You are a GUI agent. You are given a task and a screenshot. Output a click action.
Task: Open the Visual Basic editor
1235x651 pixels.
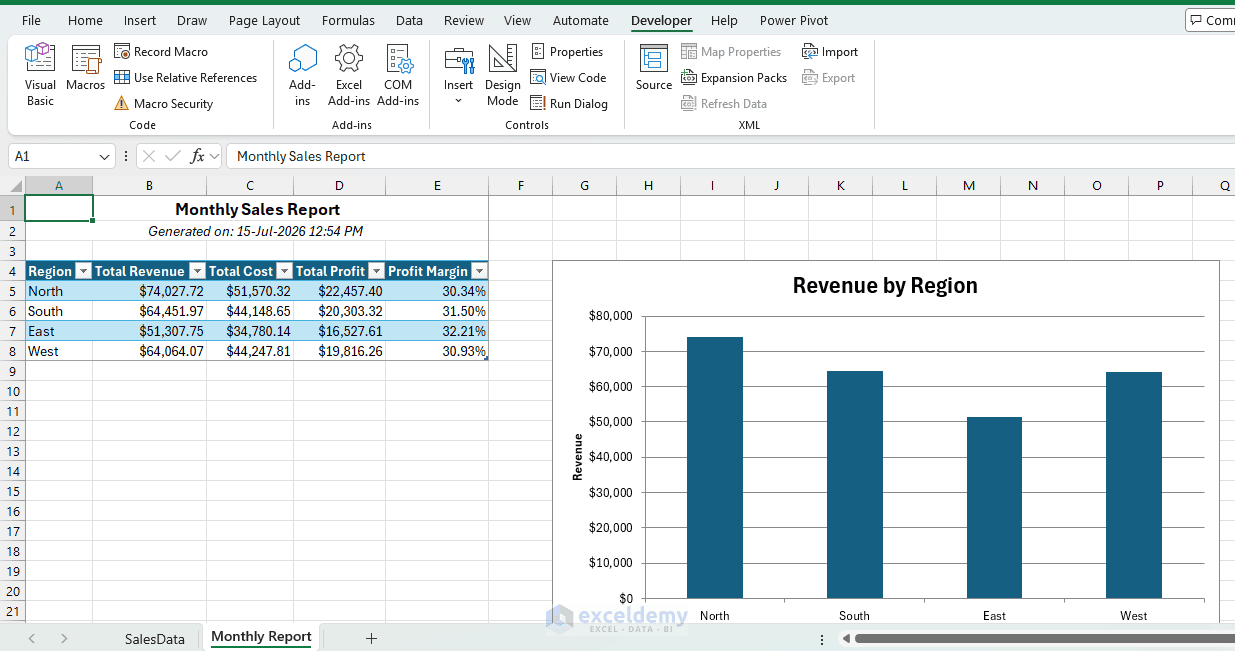40,75
